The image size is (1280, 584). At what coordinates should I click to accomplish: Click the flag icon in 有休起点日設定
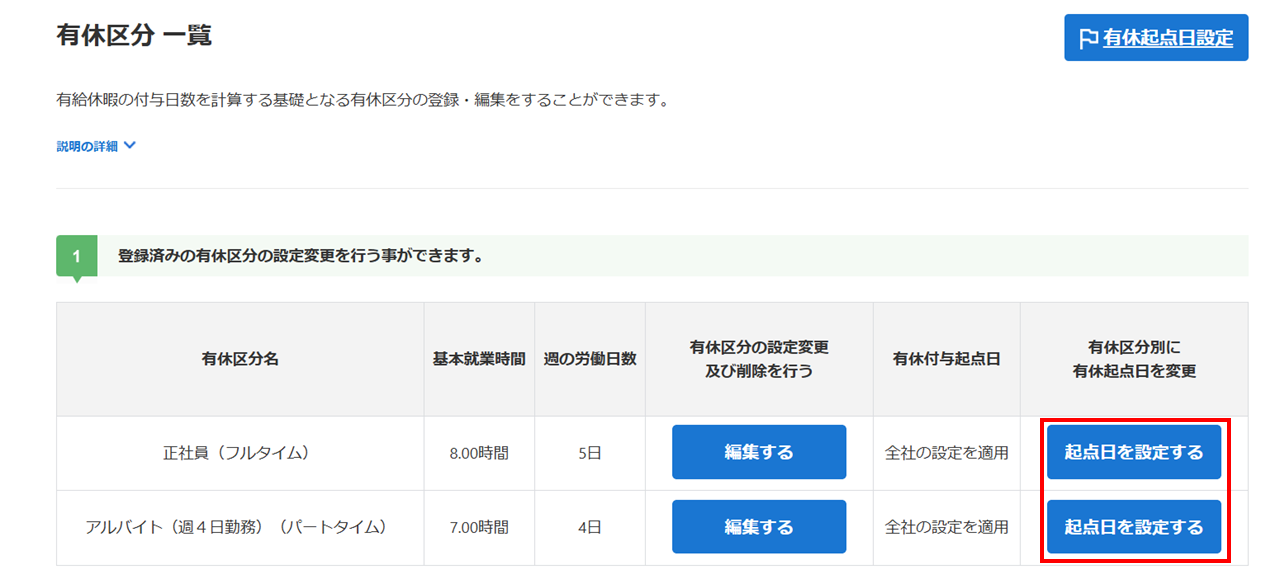(1088, 38)
